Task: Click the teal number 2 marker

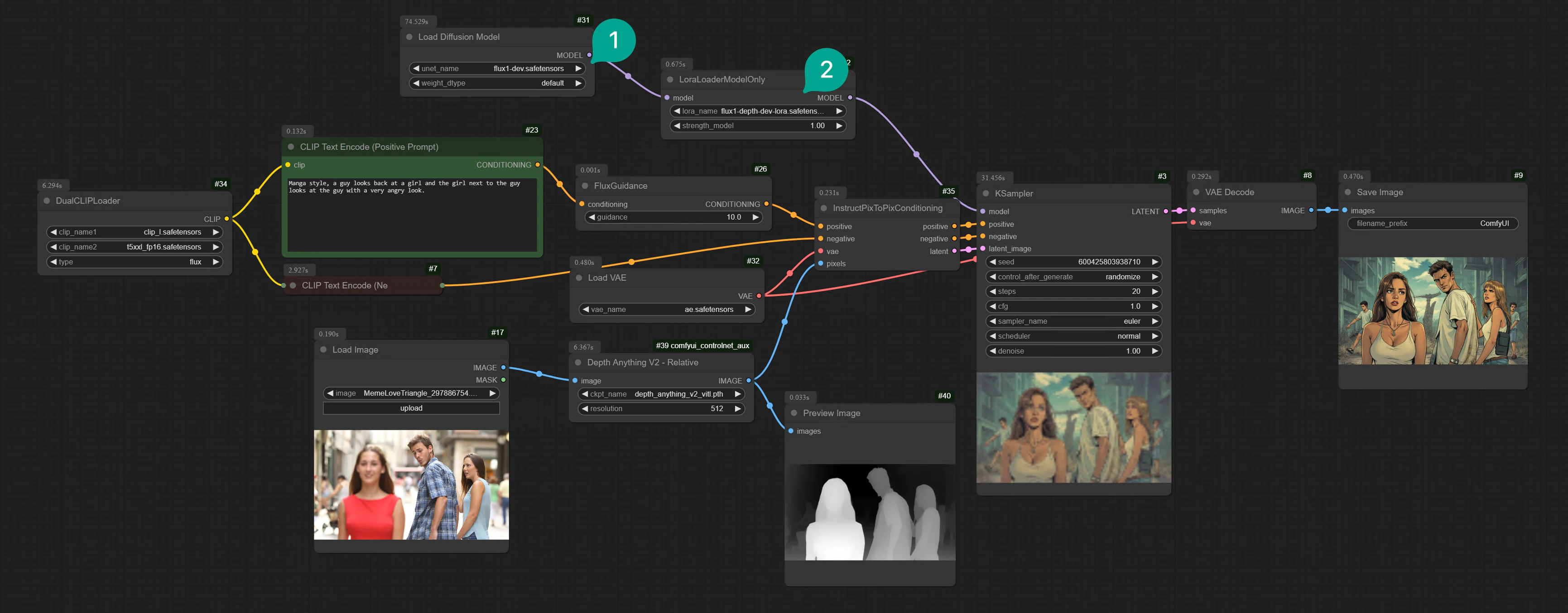Action: point(826,69)
